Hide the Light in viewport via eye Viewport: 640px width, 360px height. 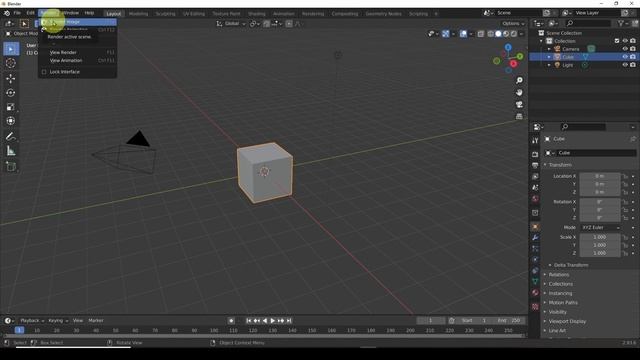coord(625,65)
